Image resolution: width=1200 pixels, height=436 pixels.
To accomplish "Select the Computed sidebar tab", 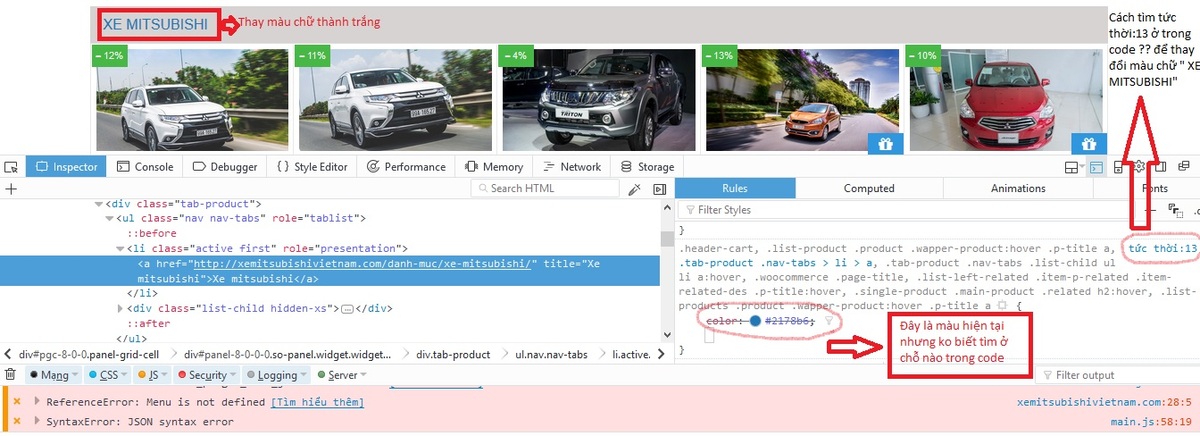I will [x=869, y=189].
